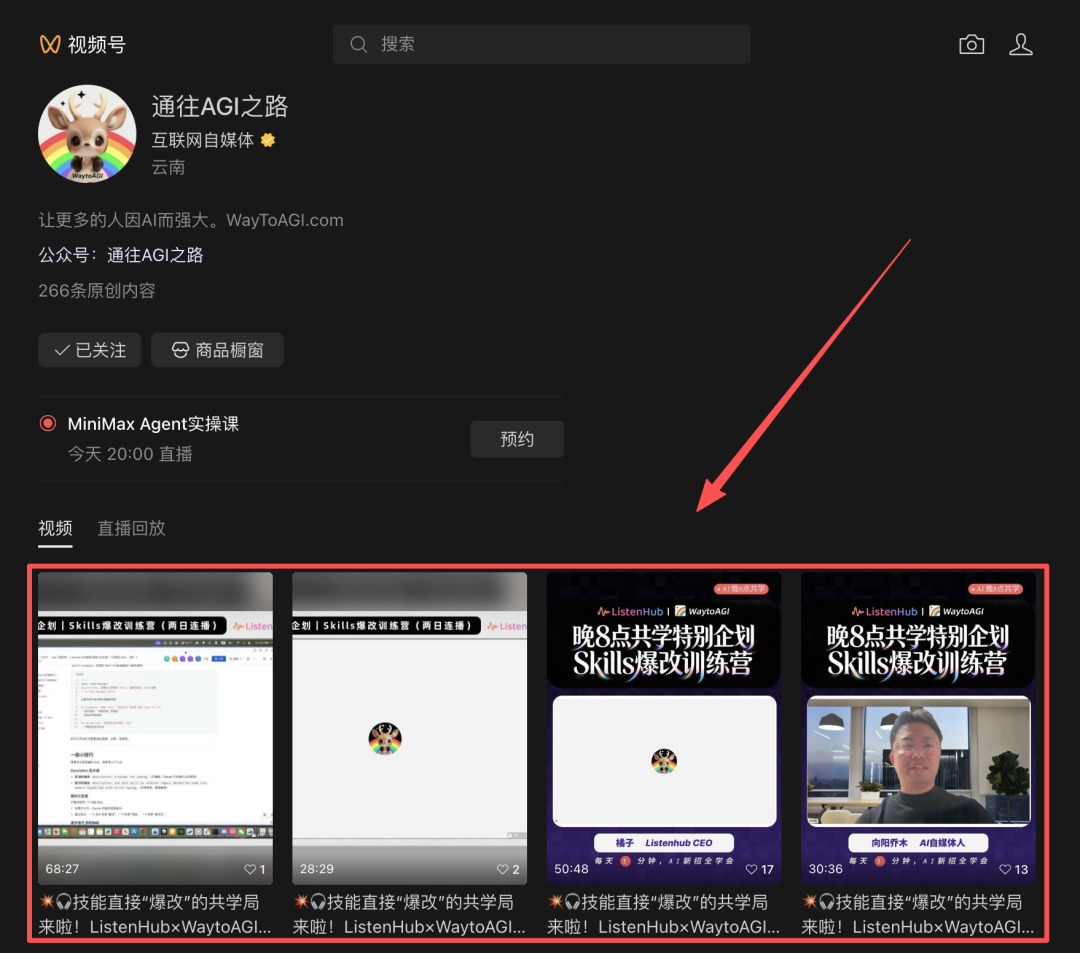Like the 68:27 video via heart icon
The height and width of the screenshot is (953, 1080).
pyautogui.click(x=249, y=869)
